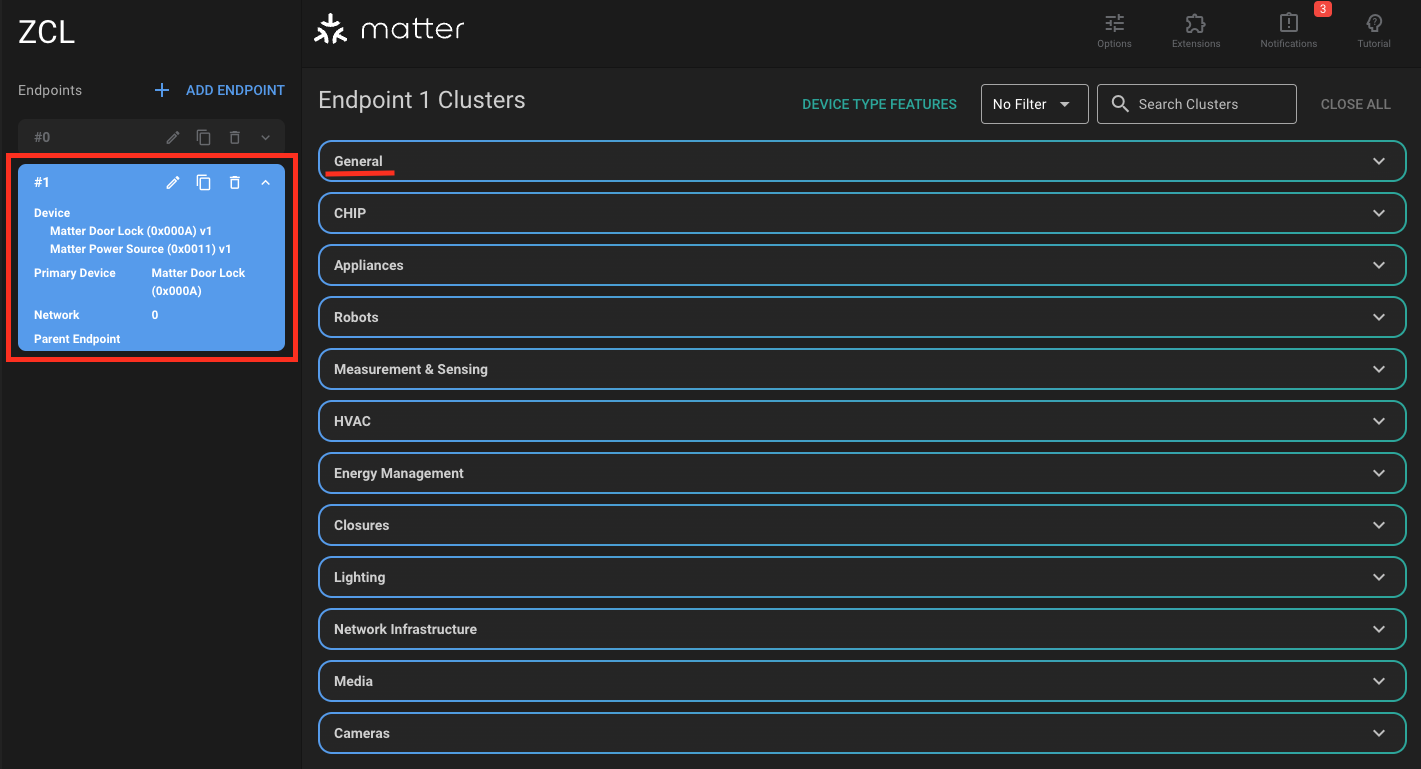Open the No Filter dropdown

tap(1034, 104)
